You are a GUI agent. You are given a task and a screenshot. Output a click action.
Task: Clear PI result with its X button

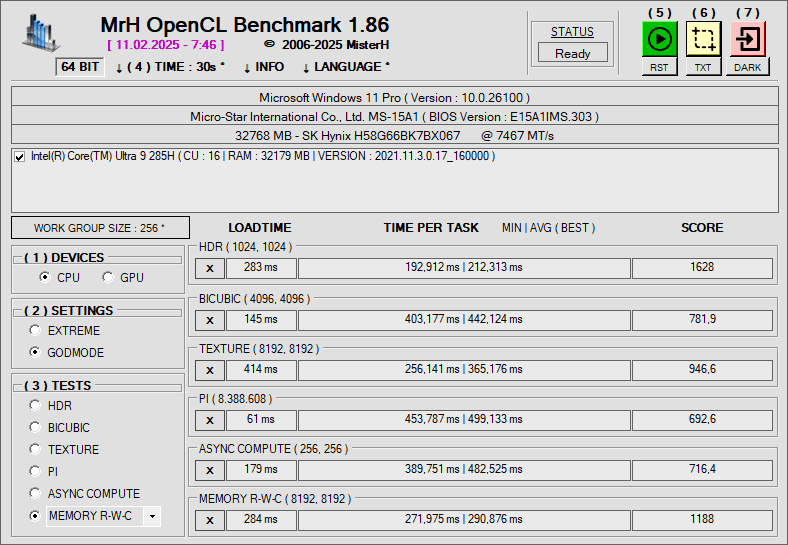[x=210, y=420]
